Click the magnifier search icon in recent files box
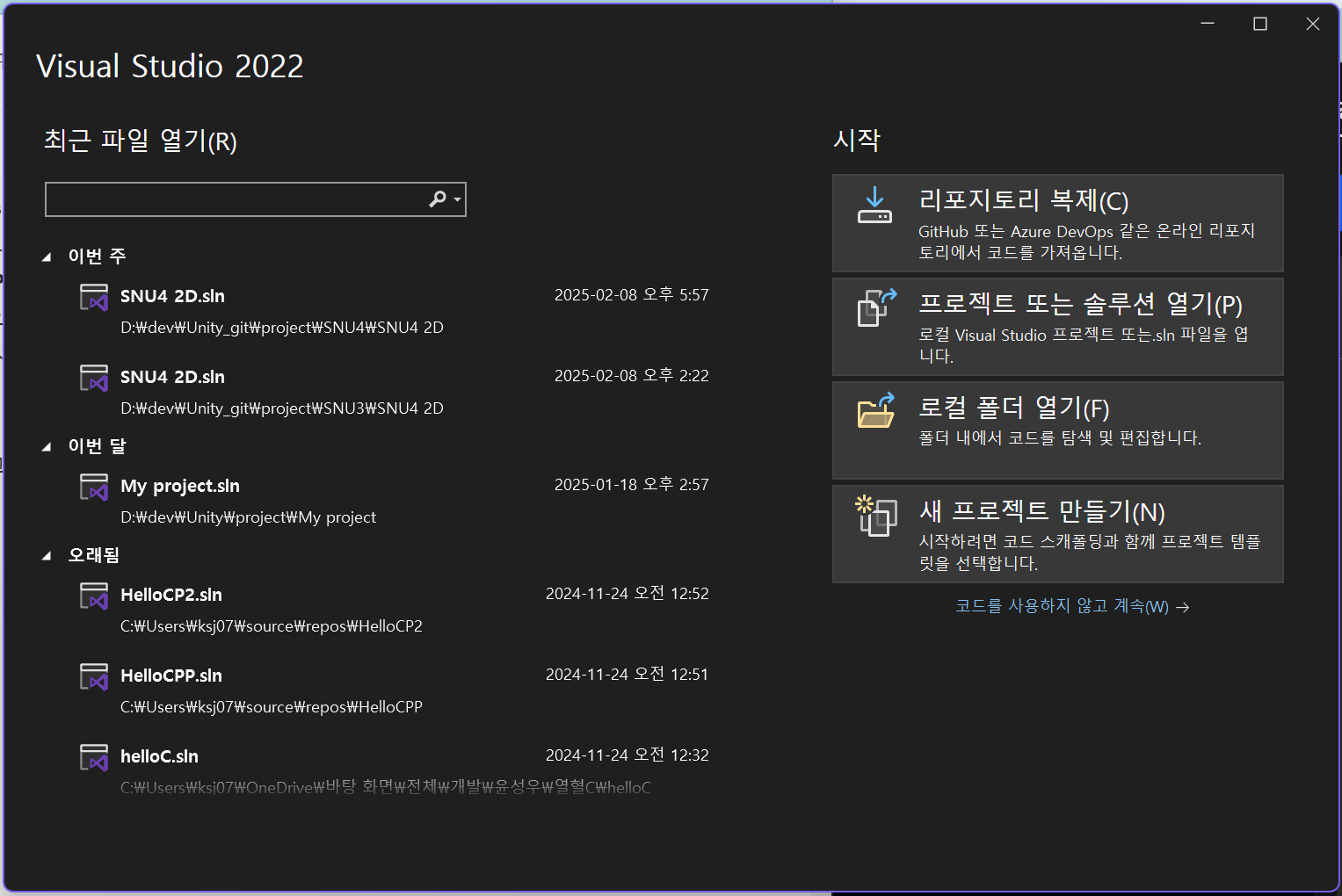Screen dimensions: 1342x896 pos(437,199)
